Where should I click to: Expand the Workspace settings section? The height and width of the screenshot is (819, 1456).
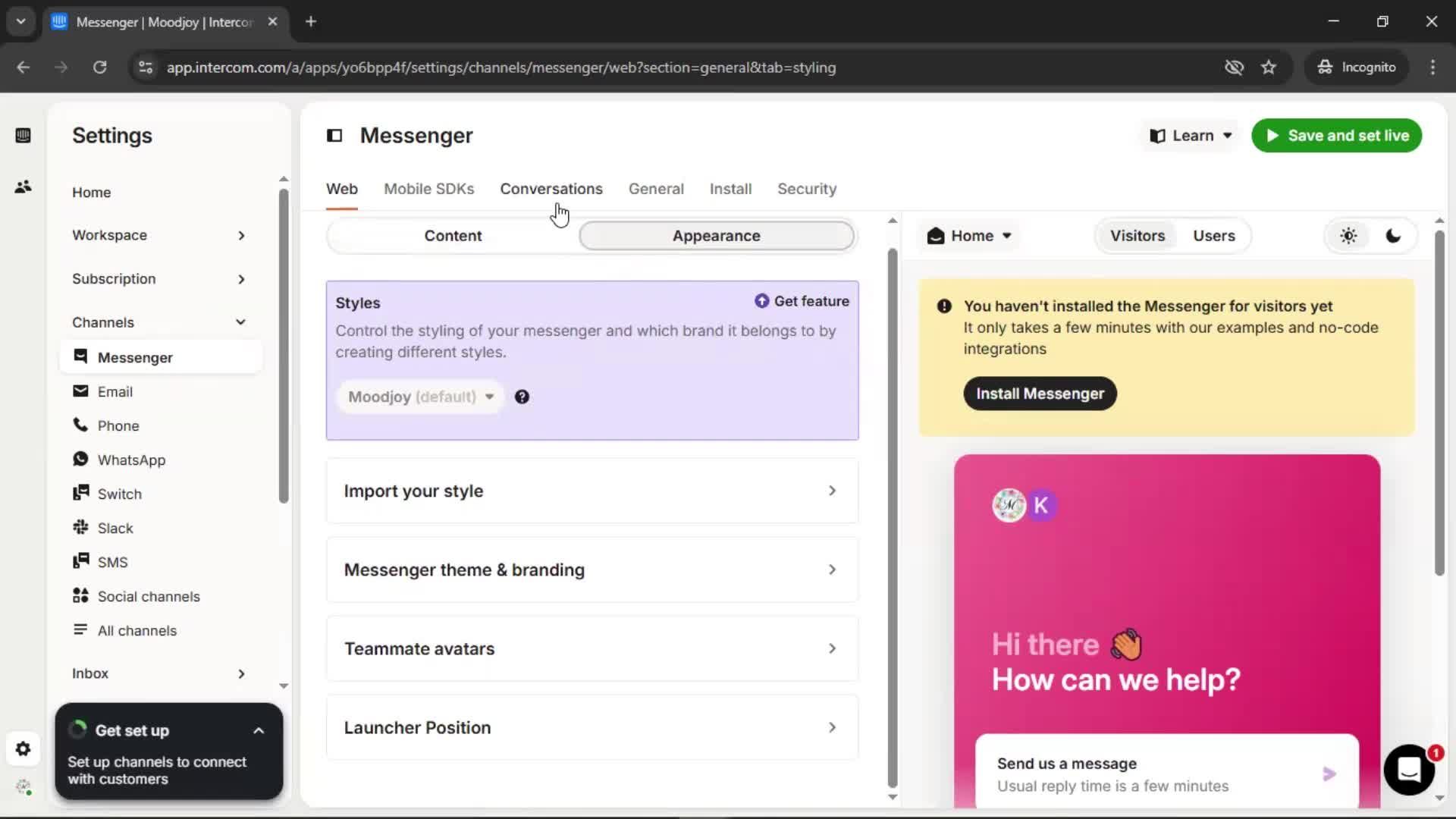pyautogui.click(x=159, y=235)
